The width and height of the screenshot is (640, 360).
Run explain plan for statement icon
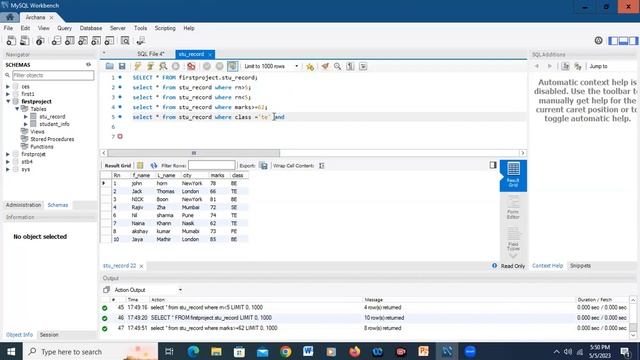pos(163,66)
